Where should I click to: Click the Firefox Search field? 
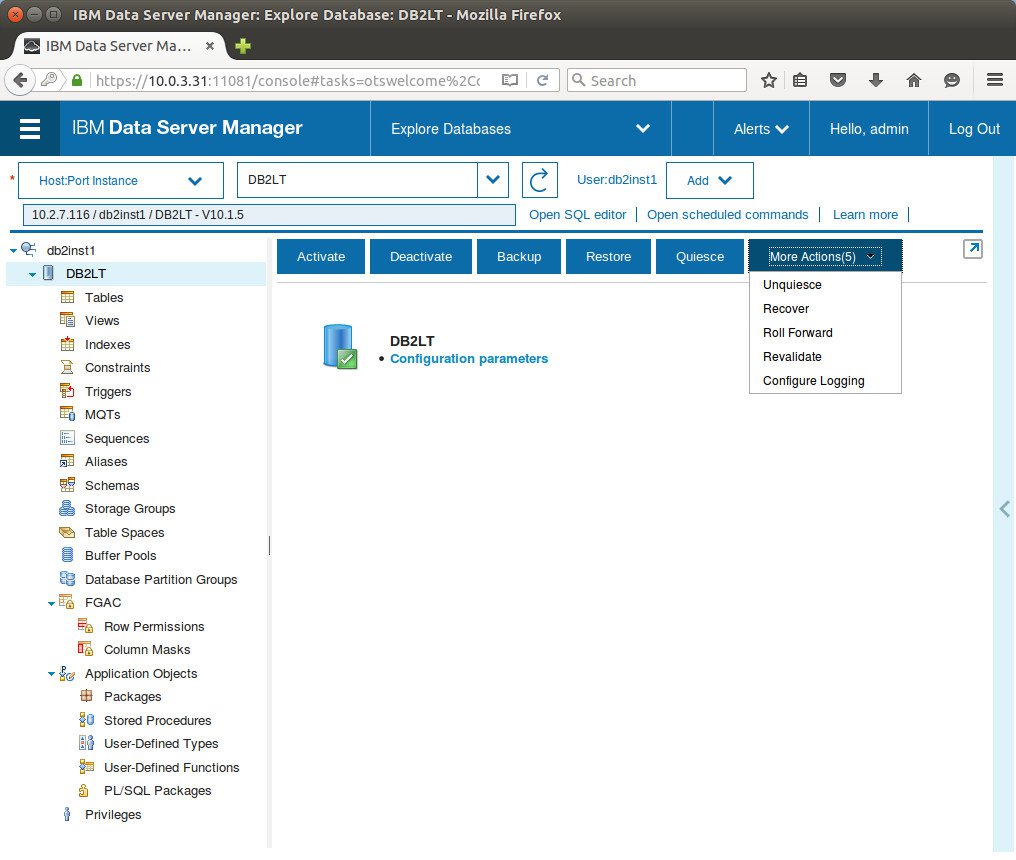tap(657, 80)
